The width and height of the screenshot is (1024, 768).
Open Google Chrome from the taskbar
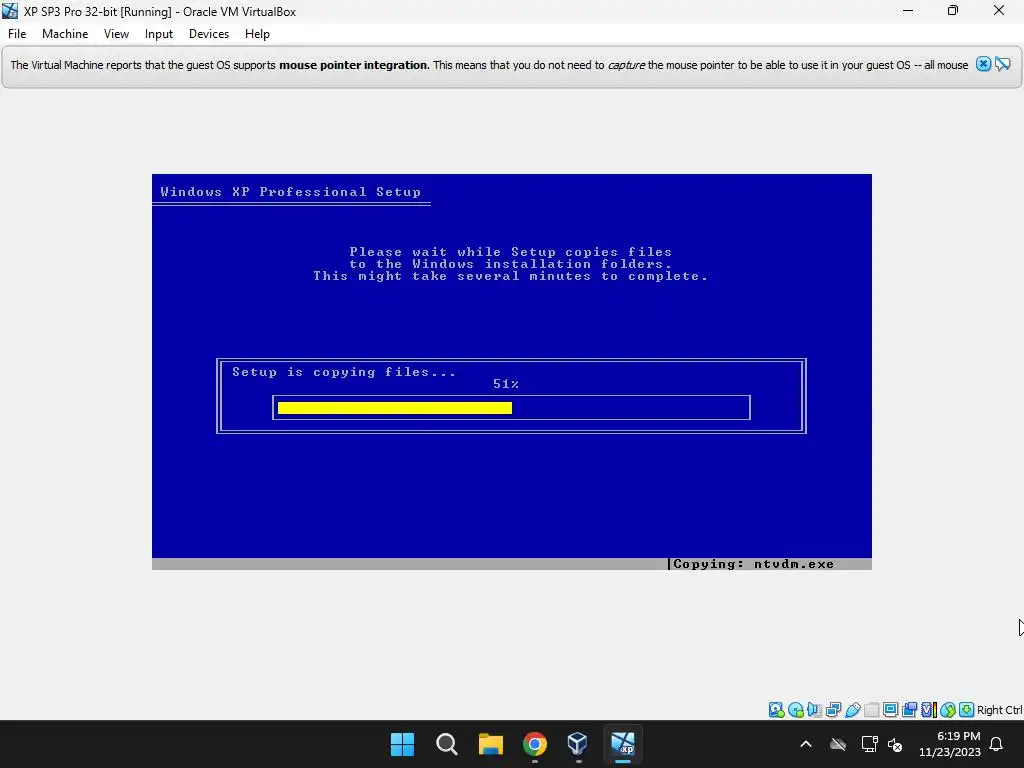coord(535,744)
